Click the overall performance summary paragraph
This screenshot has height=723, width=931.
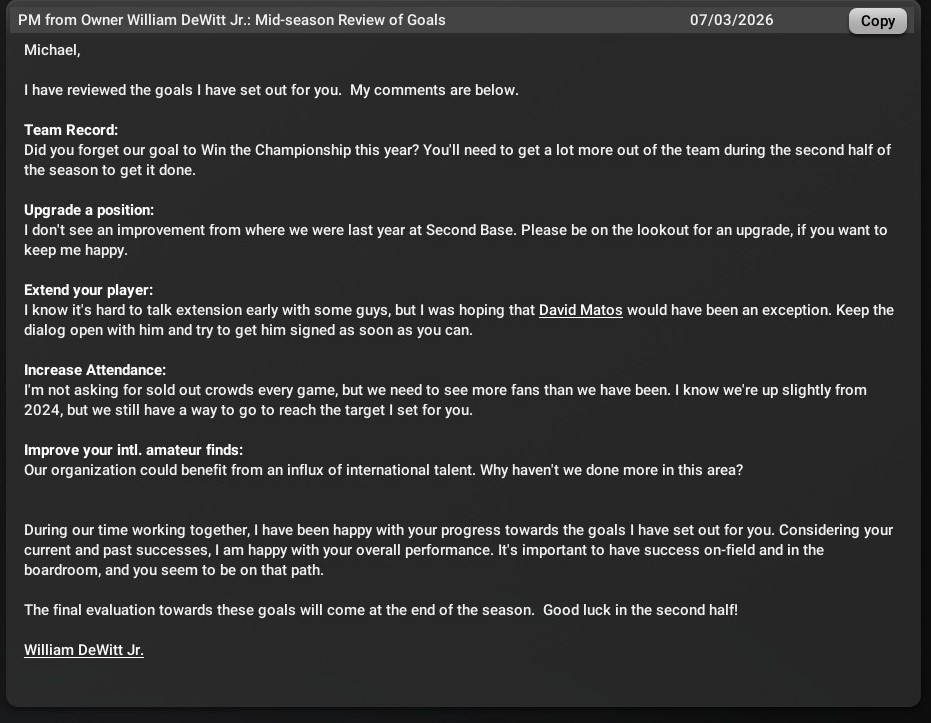(458, 550)
